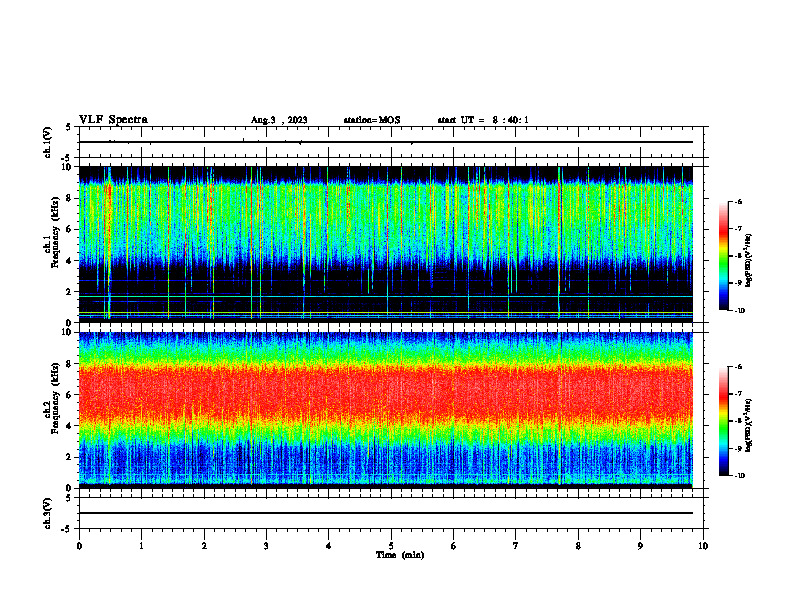The image size is (792, 612).
Task: Select the "start UT = 8 : 40: 1" text
Action: click(483, 120)
